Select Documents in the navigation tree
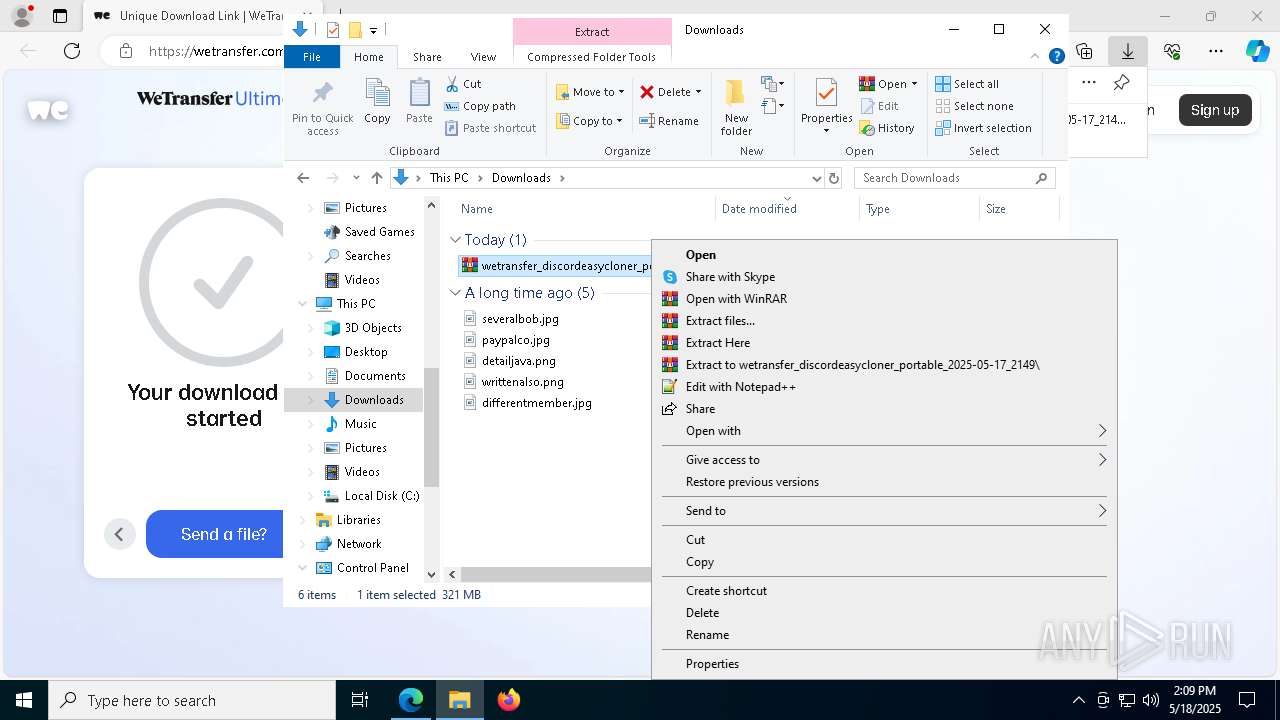This screenshot has height=720, width=1280. coord(375,376)
